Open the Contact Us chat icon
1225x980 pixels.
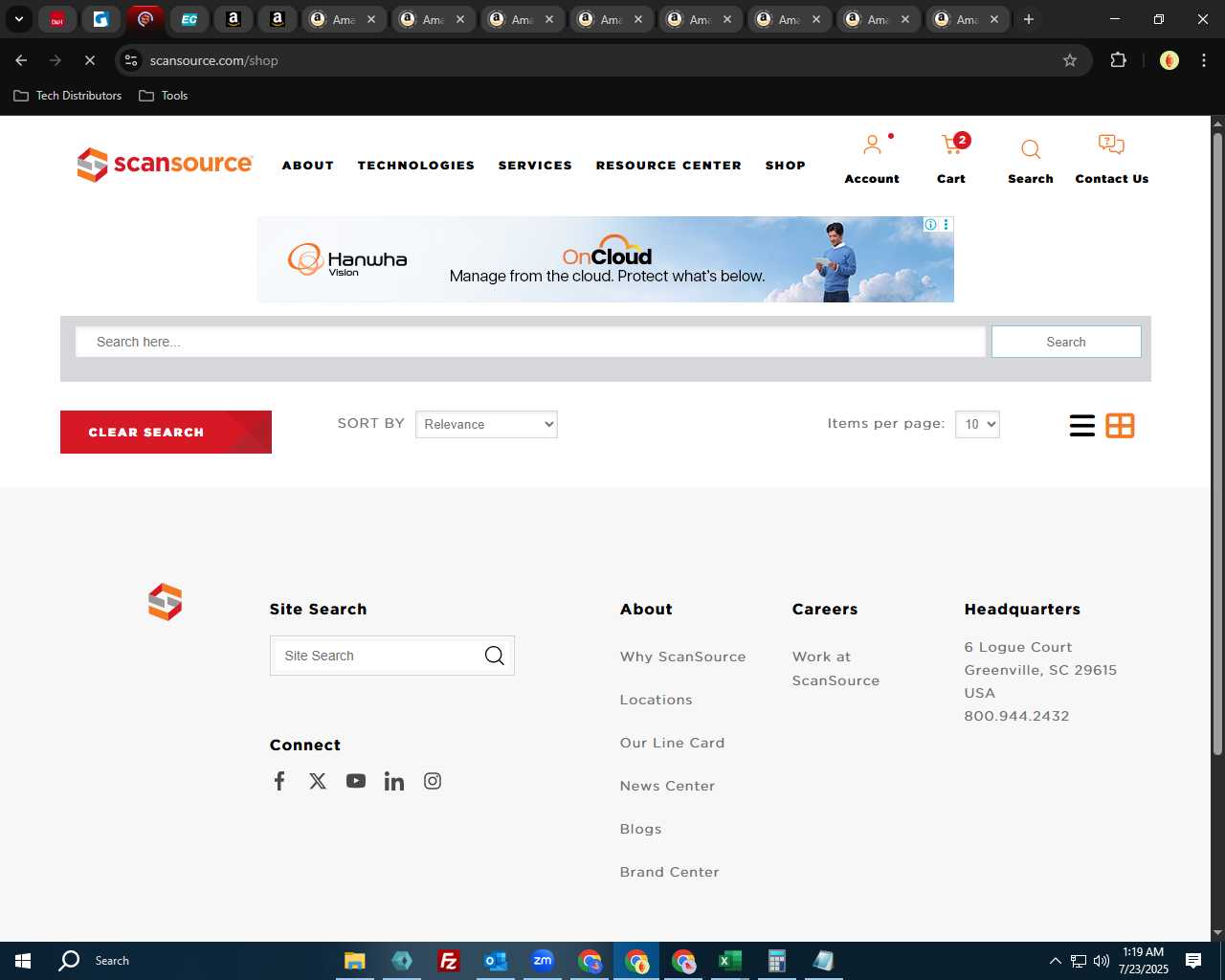tap(1111, 145)
